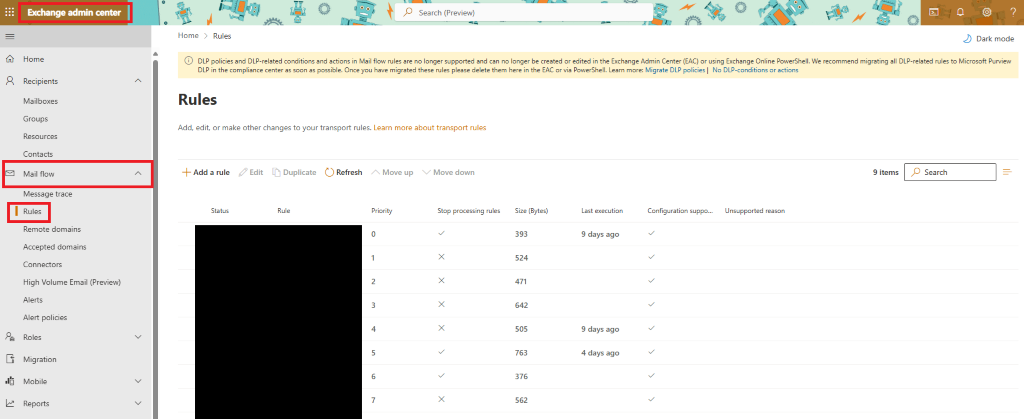Collapse the Recipients section chevron

138,81
